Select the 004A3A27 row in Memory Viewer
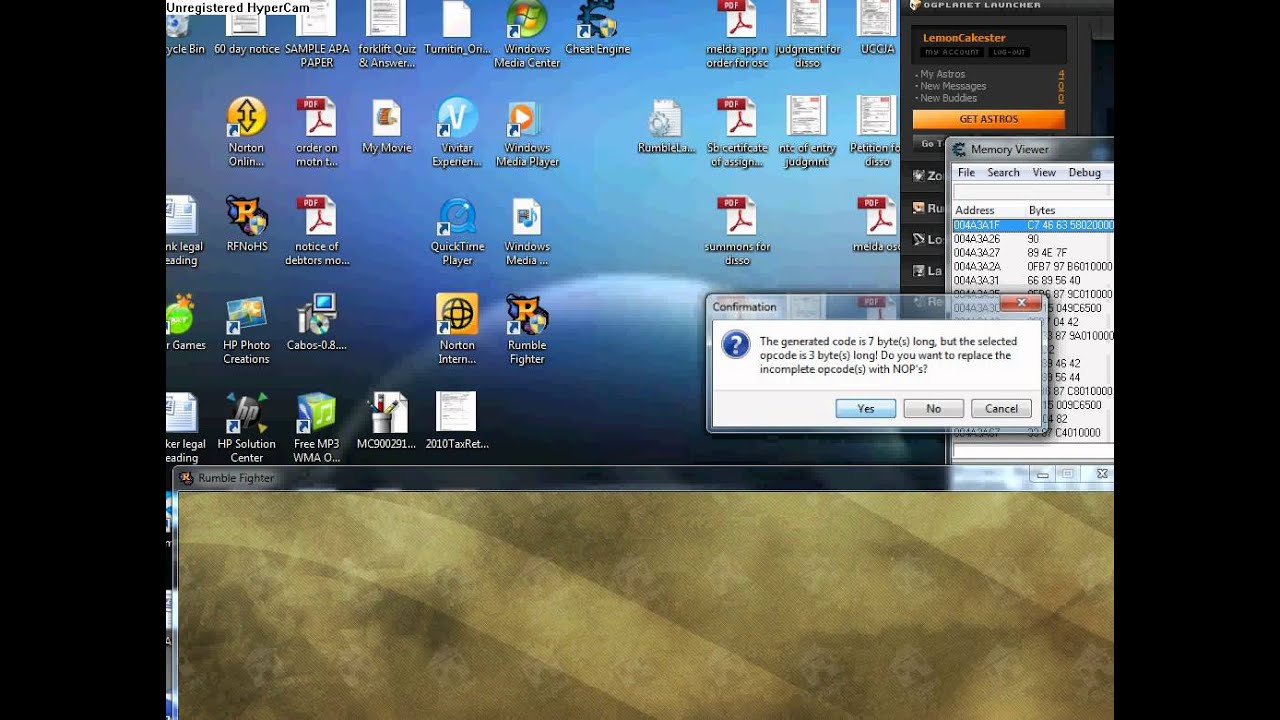This screenshot has width=1280, height=720. point(1032,253)
